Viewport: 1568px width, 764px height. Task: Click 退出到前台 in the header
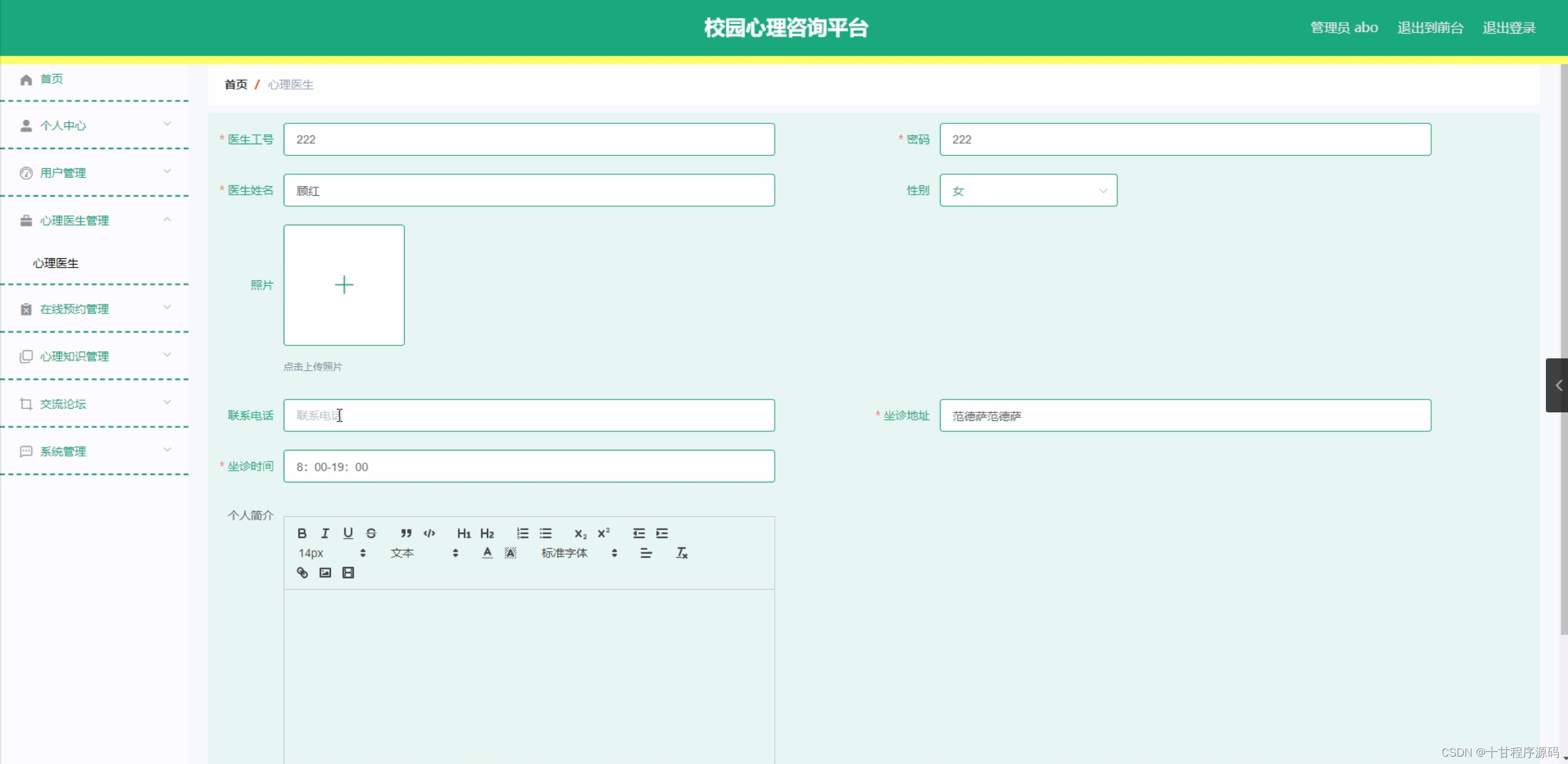click(1429, 28)
